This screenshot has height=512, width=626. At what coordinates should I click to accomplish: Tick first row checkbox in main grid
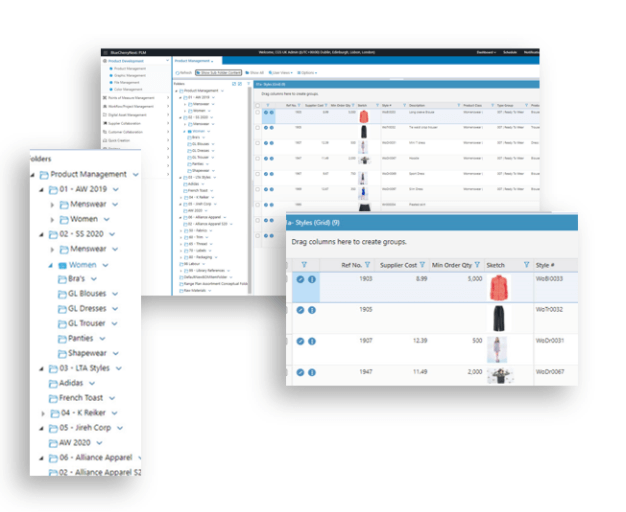(258, 113)
